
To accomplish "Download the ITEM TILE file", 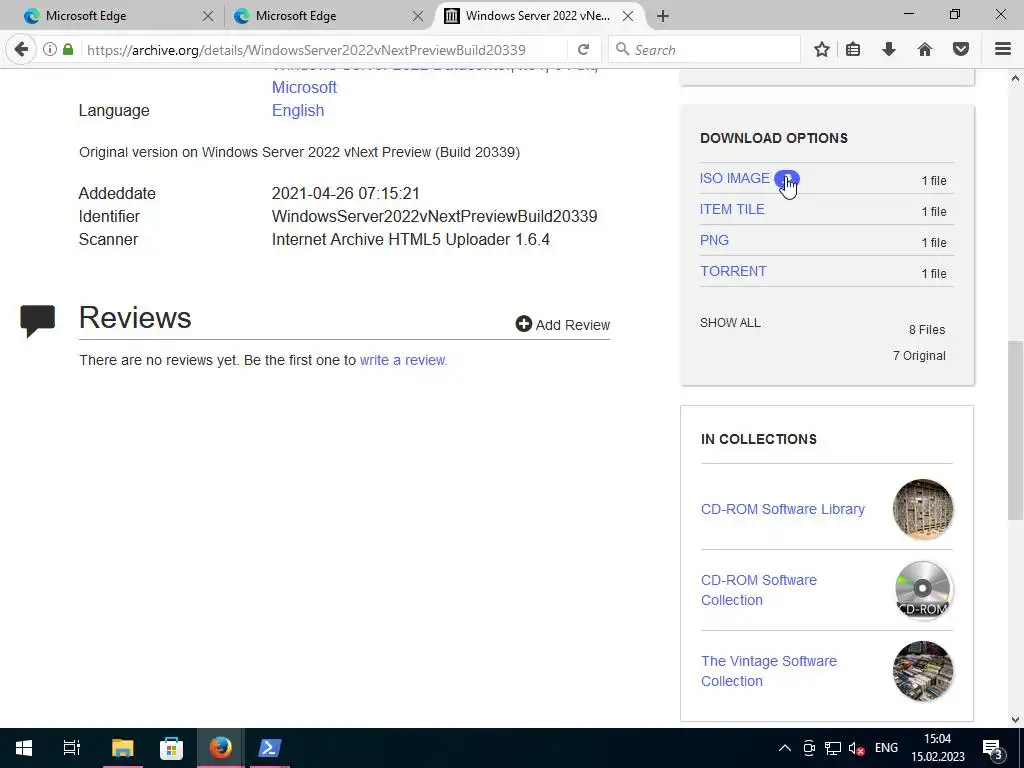I will point(732,209).
